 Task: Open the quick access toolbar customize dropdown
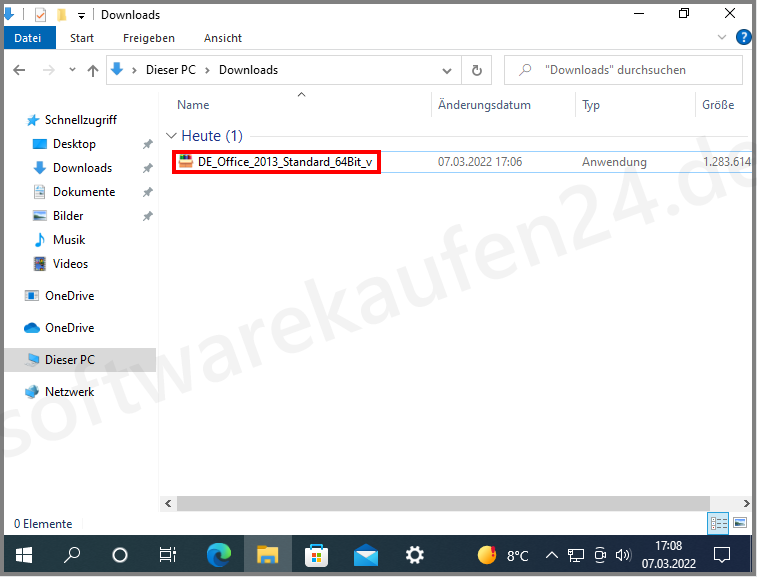[82, 16]
